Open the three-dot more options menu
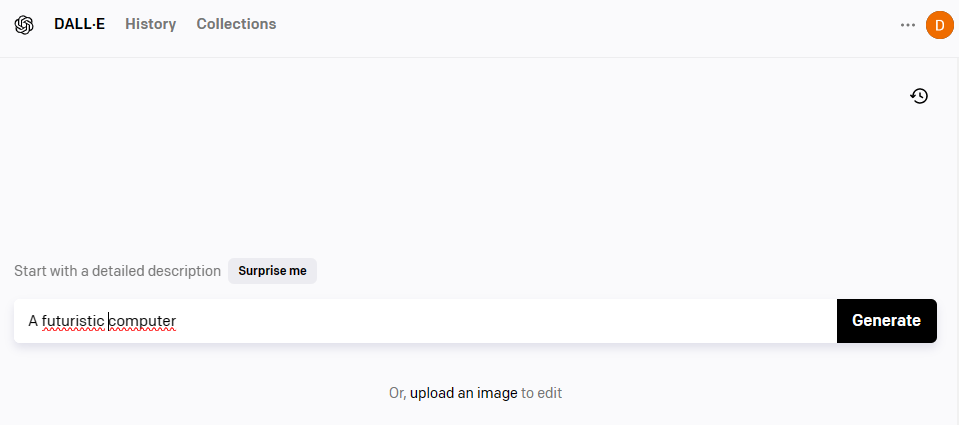This screenshot has height=425, width=959. coord(908,25)
